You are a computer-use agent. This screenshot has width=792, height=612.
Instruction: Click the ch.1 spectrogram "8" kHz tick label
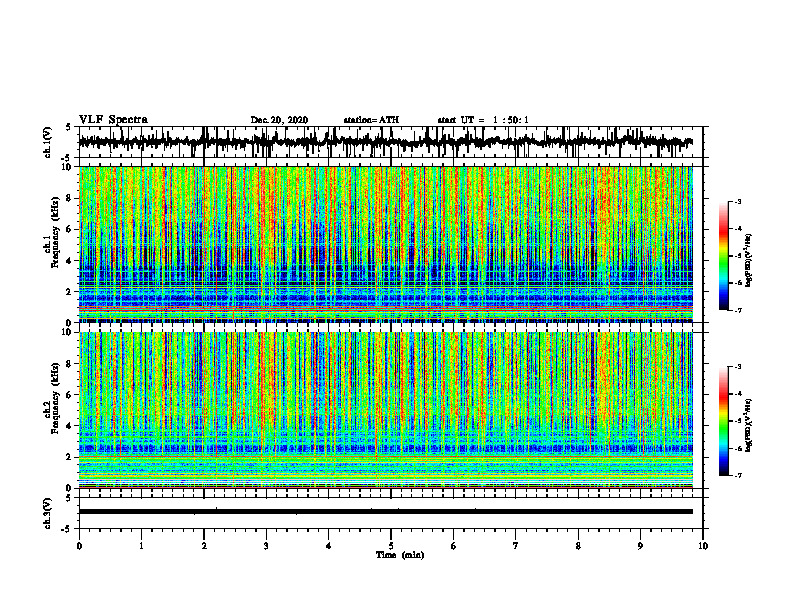click(70, 198)
